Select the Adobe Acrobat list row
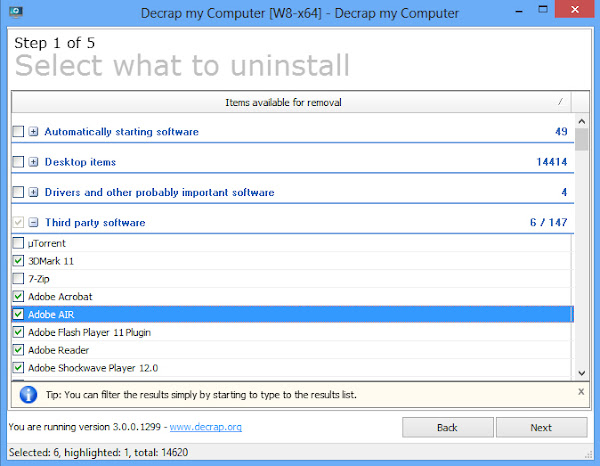Screen dimensions: 600x466 292,297
